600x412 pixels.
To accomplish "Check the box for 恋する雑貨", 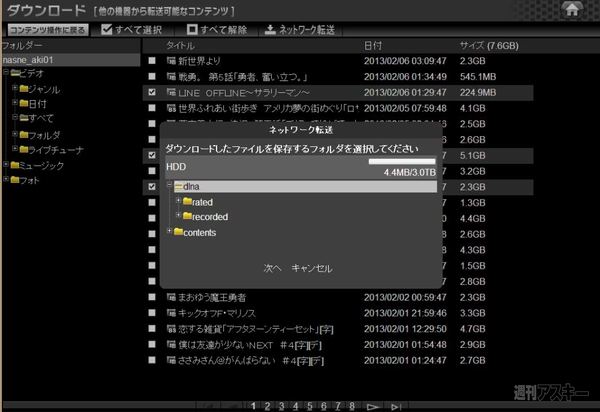I will click(x=152, y=329).
